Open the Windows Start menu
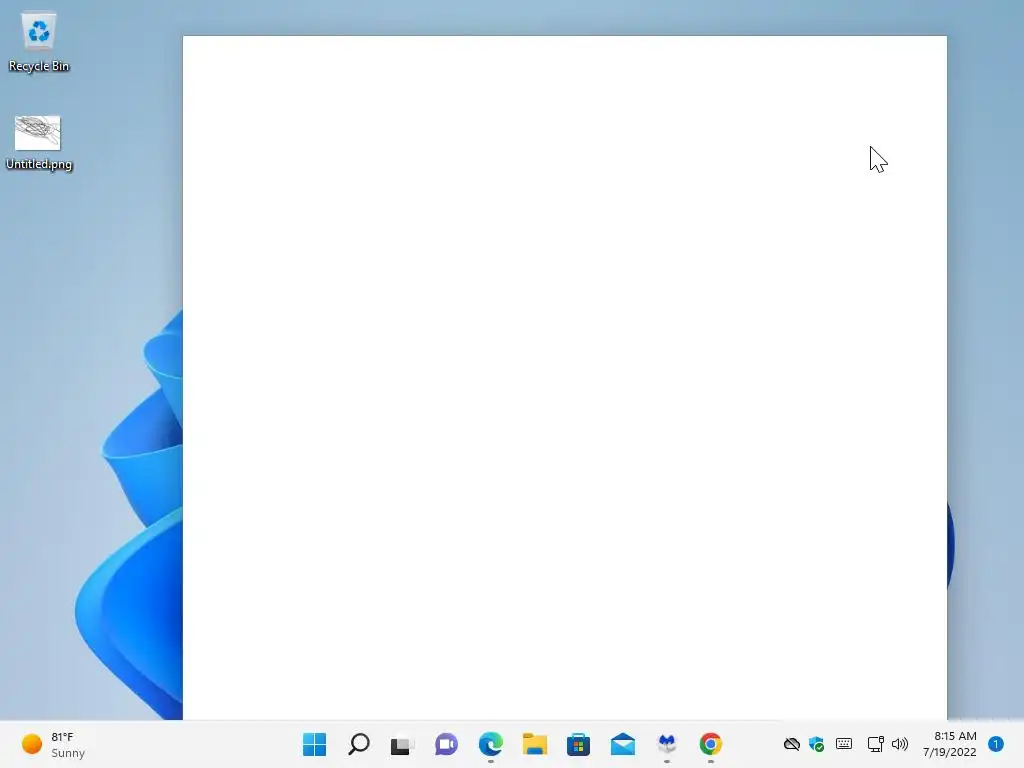This screenshot has height=768, width=1024. pos(315,744)
